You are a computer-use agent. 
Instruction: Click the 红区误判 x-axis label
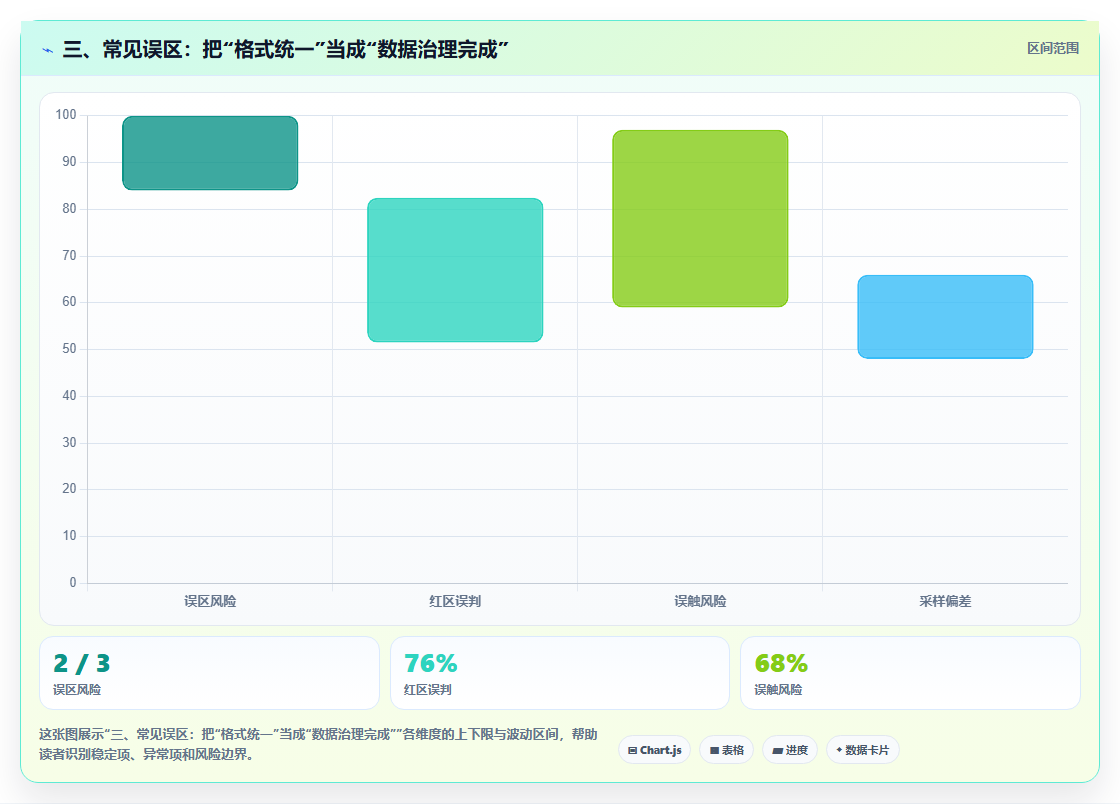(455, 601)
